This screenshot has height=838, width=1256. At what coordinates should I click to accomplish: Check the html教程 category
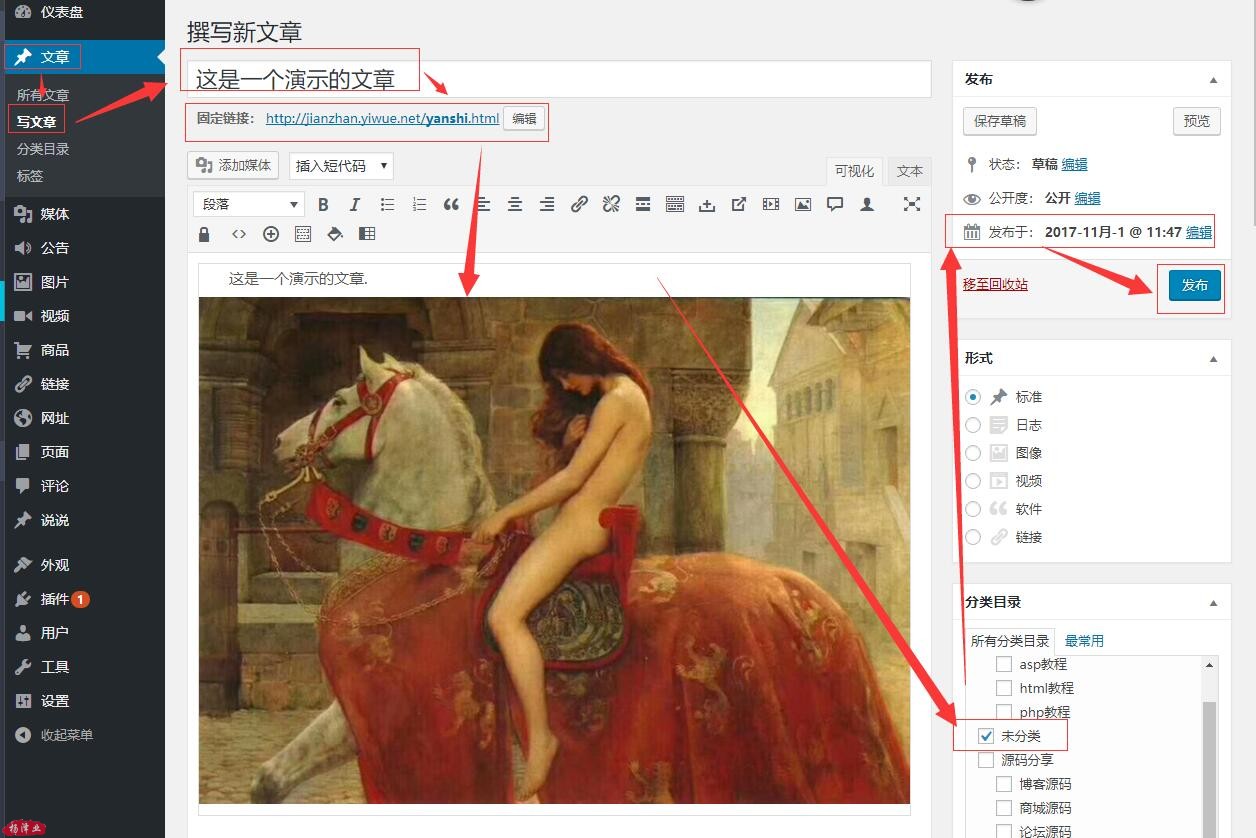1004,688
